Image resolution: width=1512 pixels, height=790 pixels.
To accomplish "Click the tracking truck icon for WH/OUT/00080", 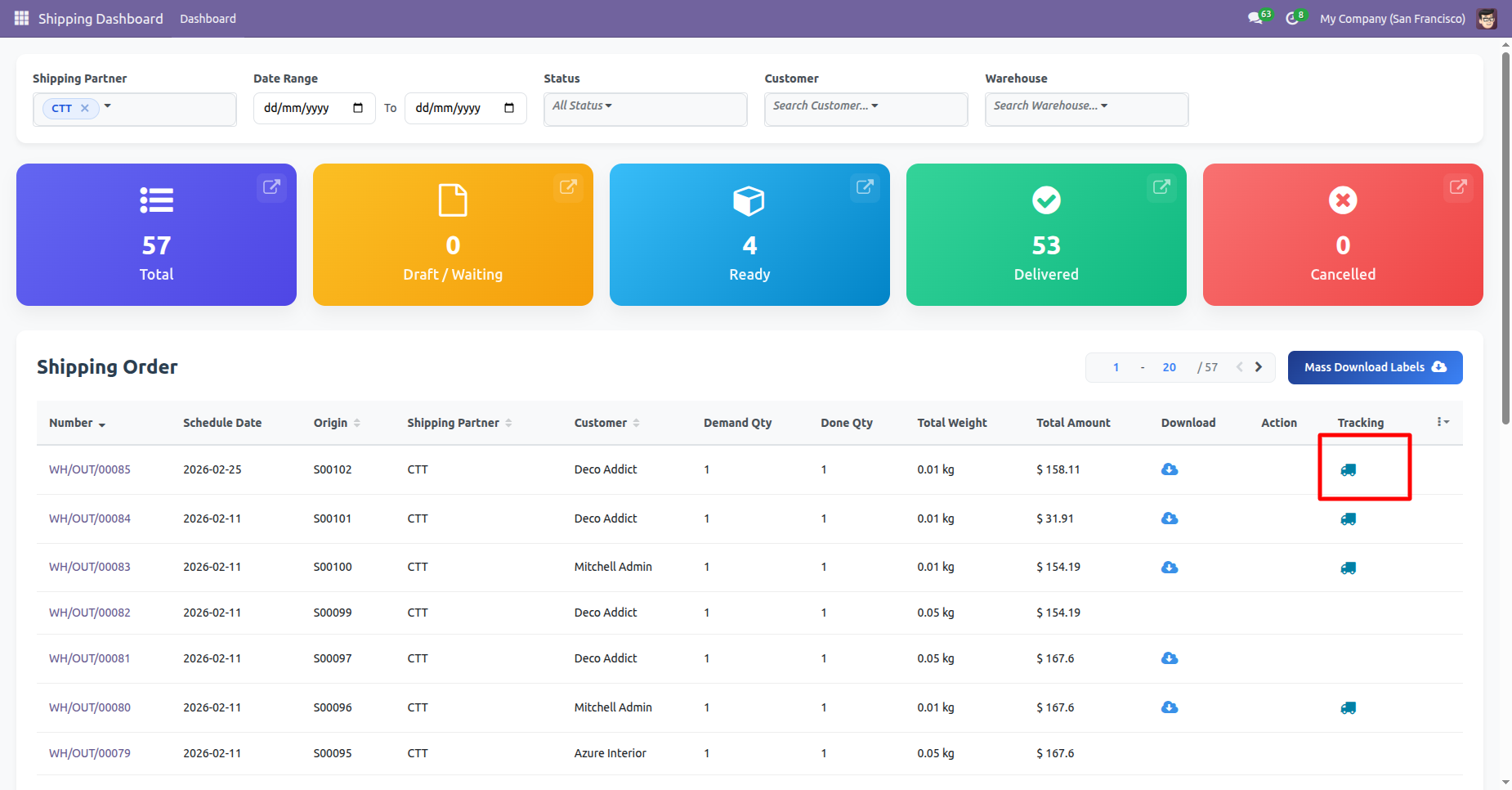I will coord(1348,707).
